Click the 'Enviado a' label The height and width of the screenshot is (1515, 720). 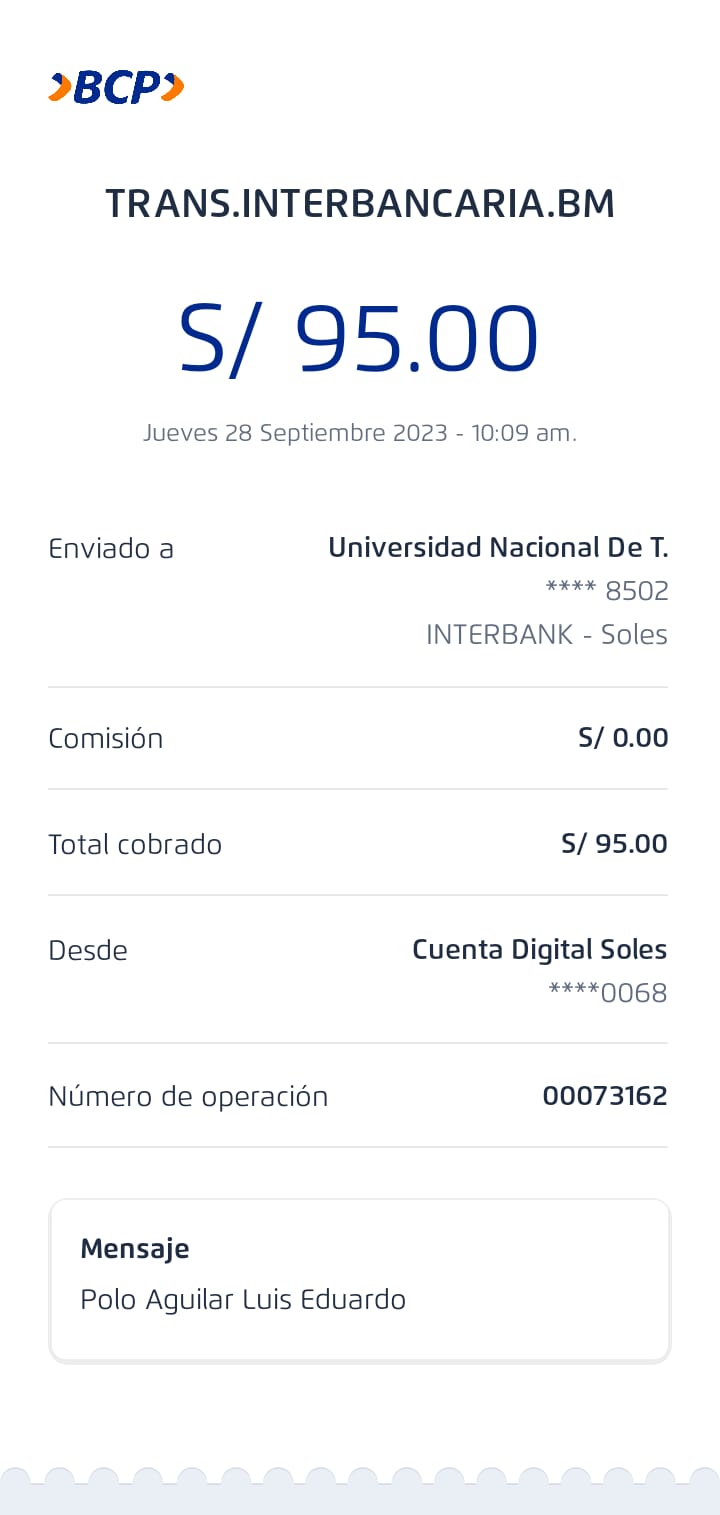(111, 548)
